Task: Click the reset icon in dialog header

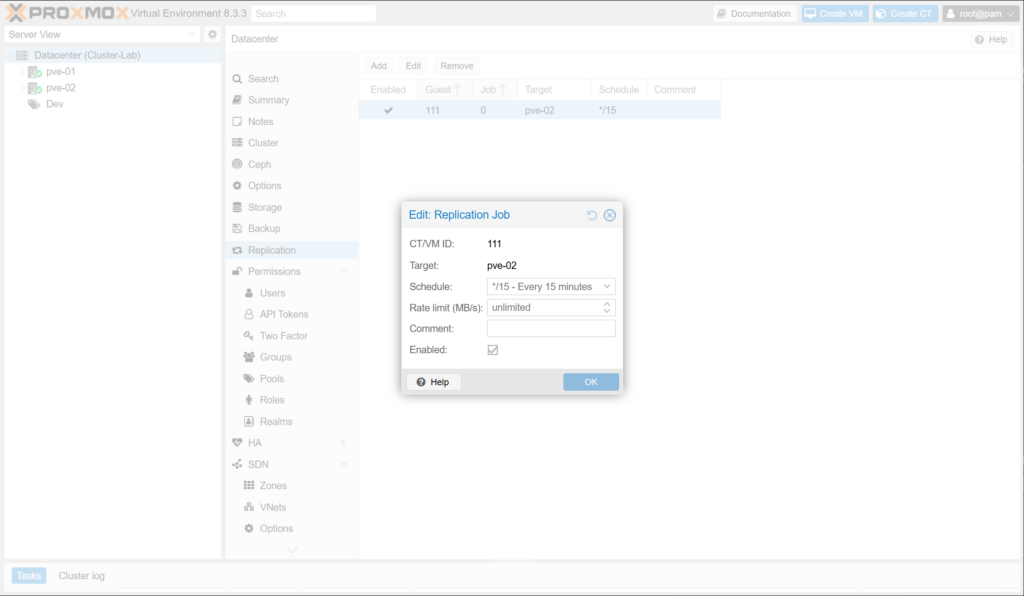Action: pyautogui.click(x=592, y=215)
